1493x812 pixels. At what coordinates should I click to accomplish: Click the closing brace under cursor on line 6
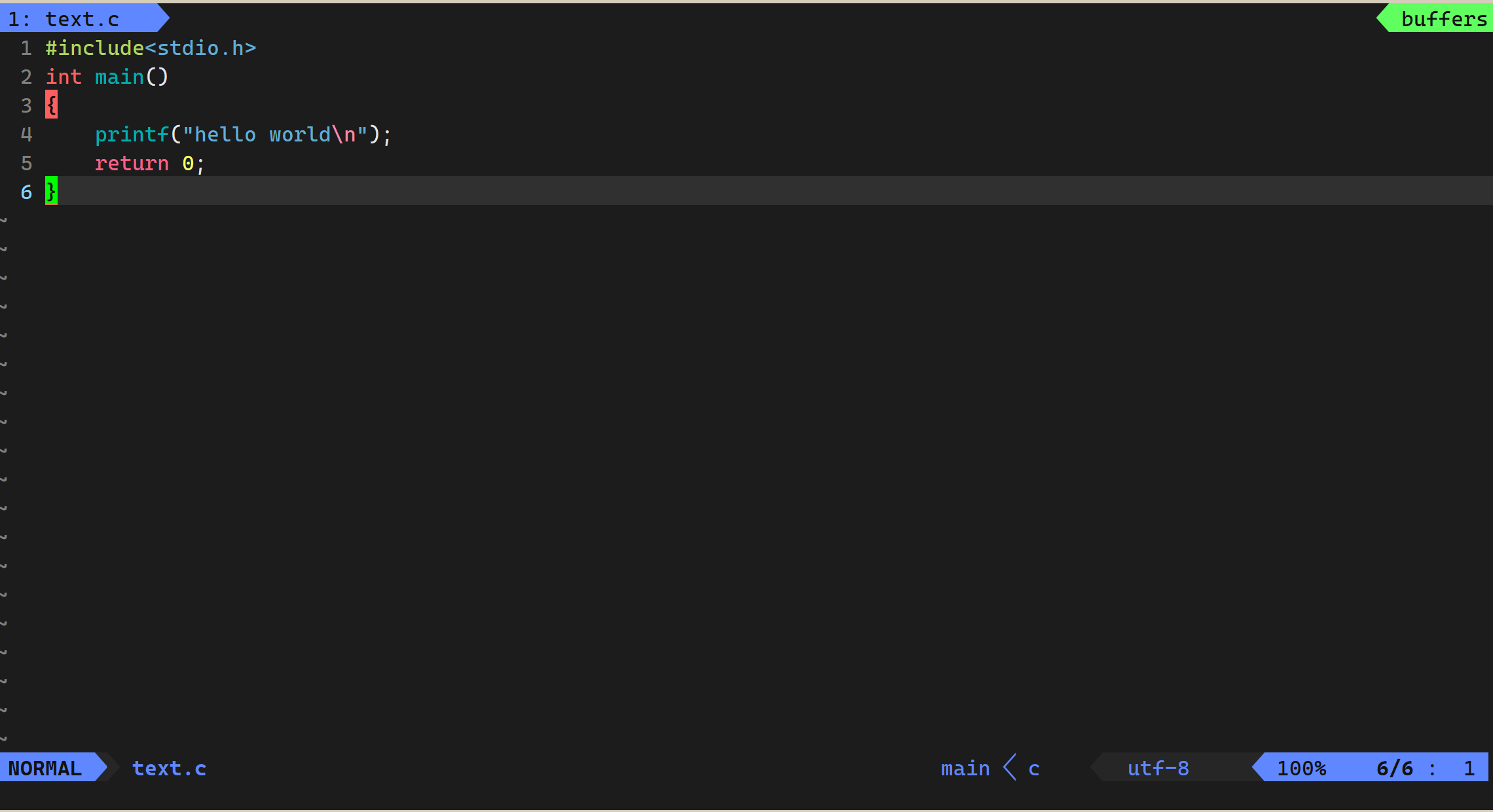51,191
